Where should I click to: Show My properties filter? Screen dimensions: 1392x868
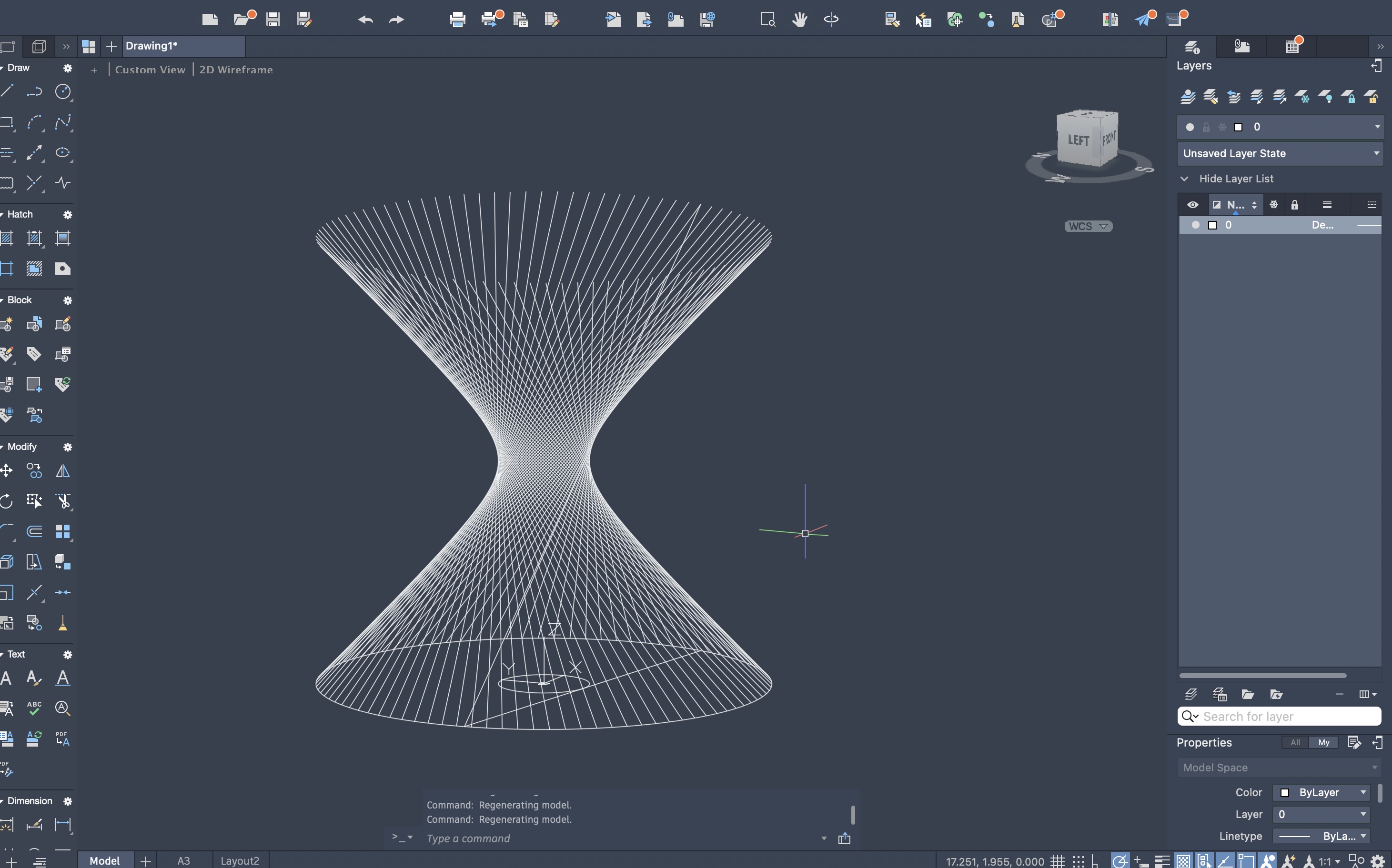tap(1324, 742)
